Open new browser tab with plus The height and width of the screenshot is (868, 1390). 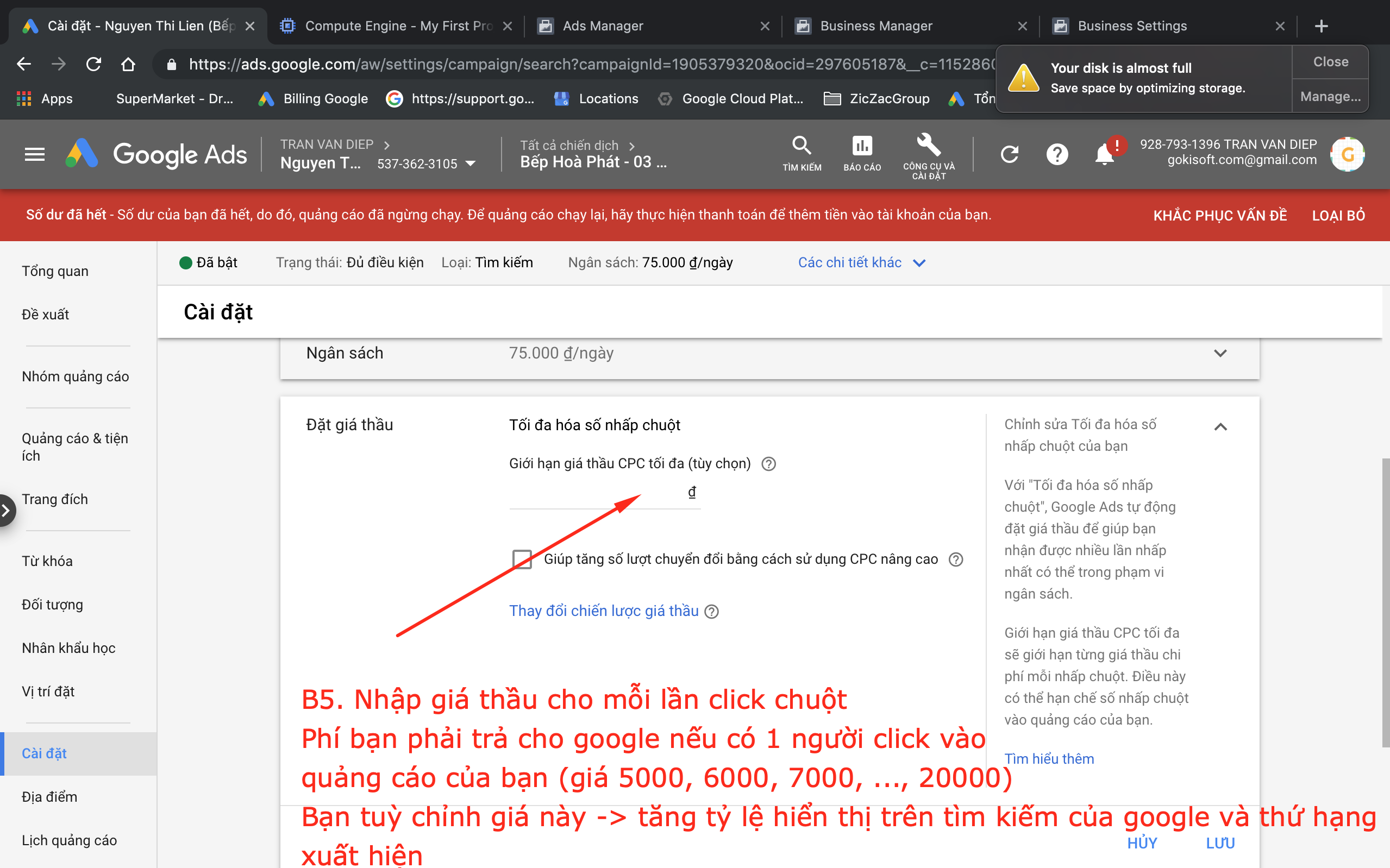point(1320,26)
